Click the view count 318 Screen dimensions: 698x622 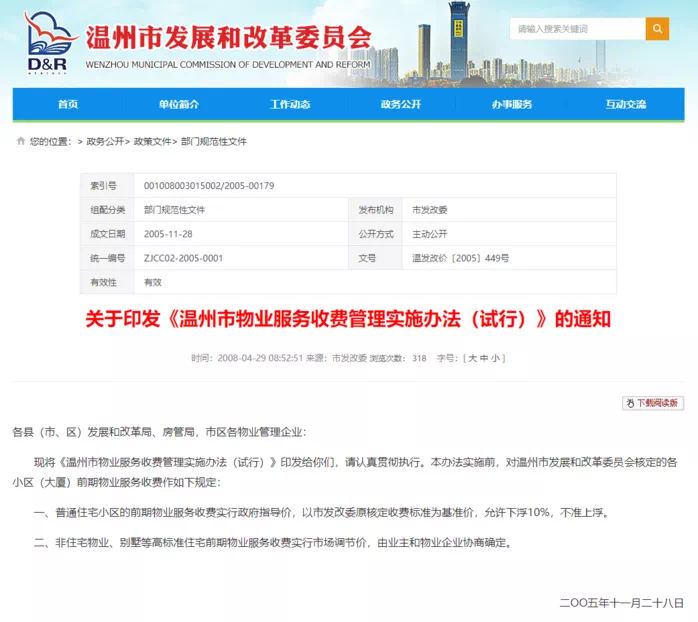coord(419,358)
